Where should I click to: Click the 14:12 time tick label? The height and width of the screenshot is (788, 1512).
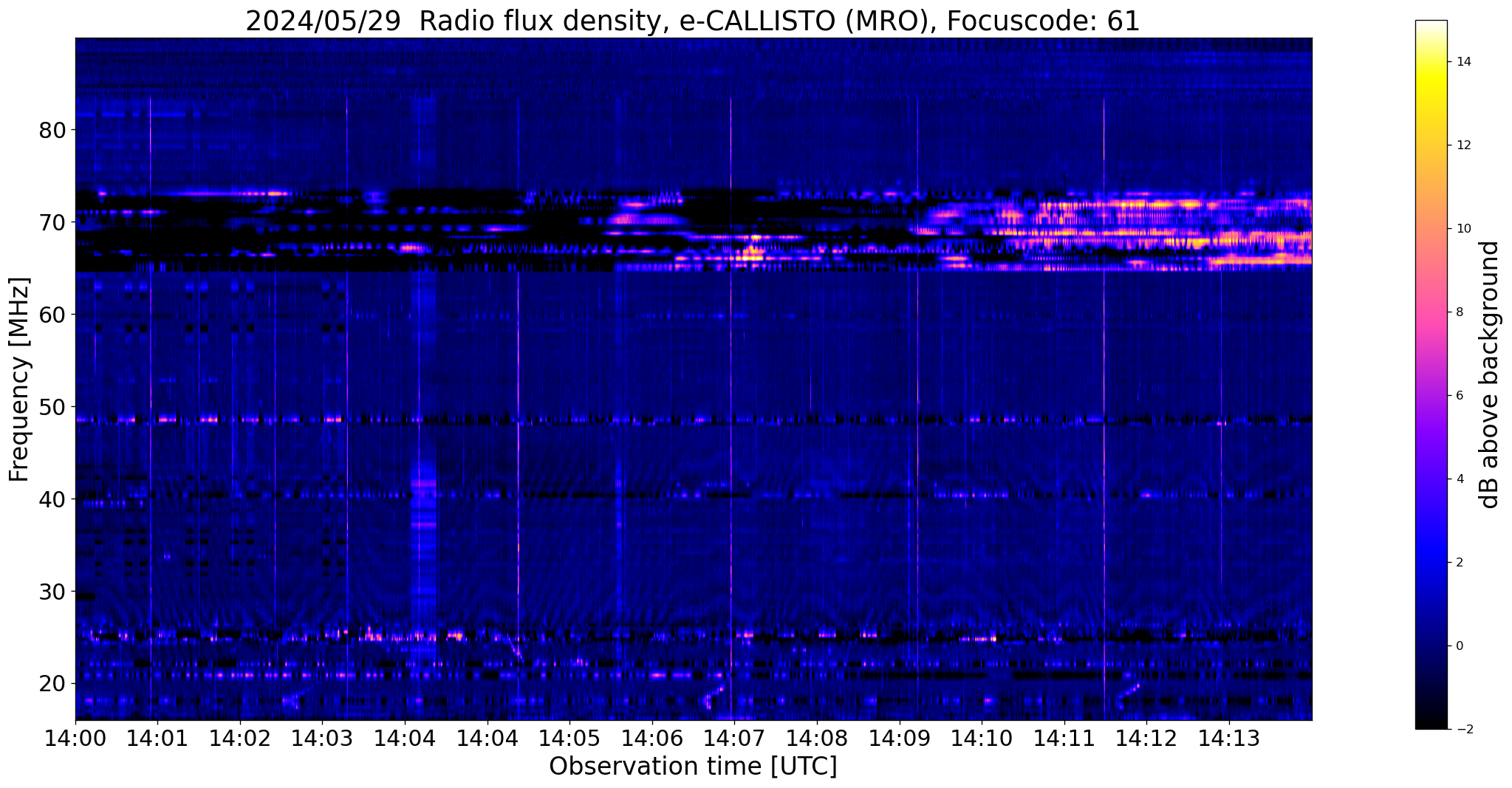point(1146,738)
